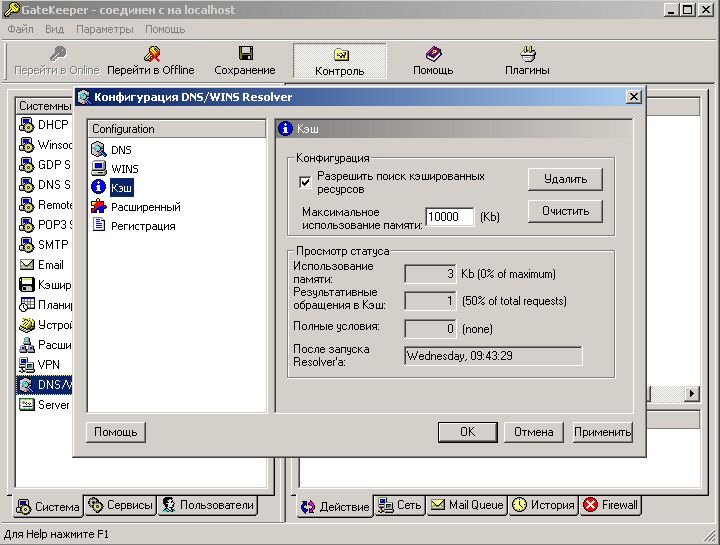Maximize the GateKeeper main window
Image resolution: width=720 pixels, height=545 pixels.
tap(688, 10)
